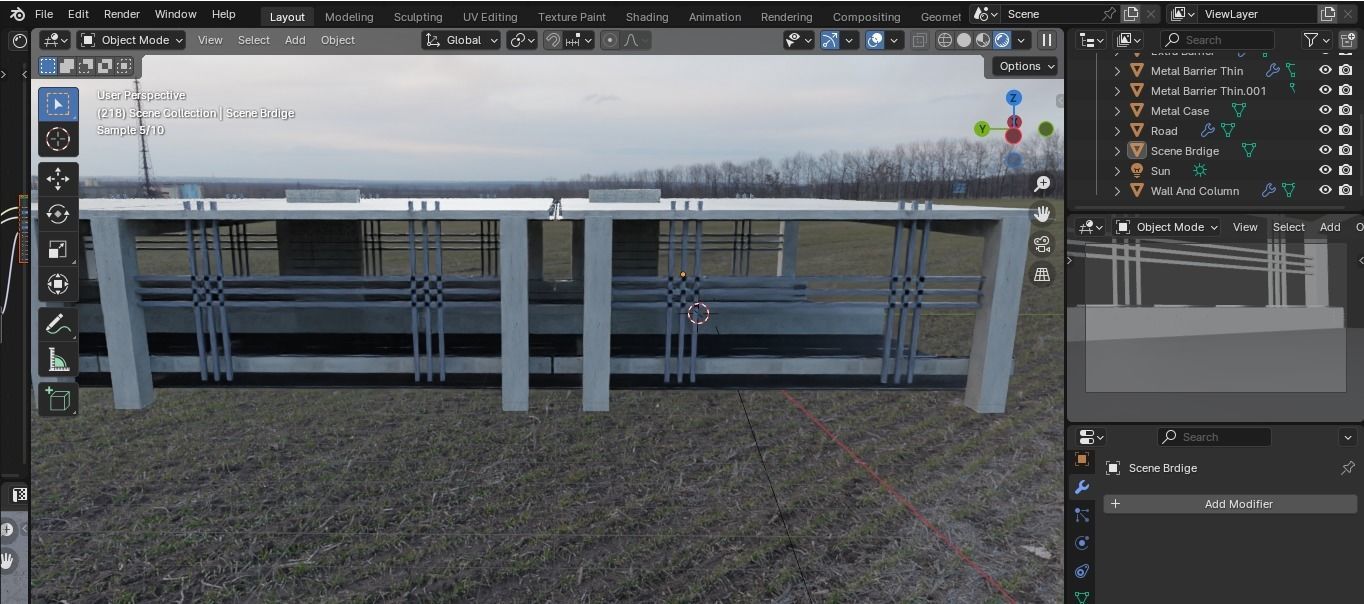Open the Object Constraints properties tab

pyautogui.click(x=1081, y=571)
